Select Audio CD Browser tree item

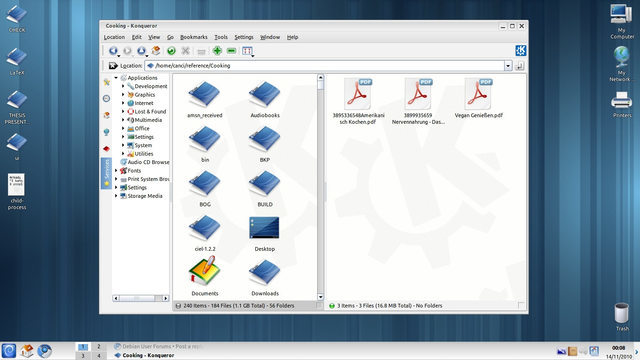coord(145,162)
